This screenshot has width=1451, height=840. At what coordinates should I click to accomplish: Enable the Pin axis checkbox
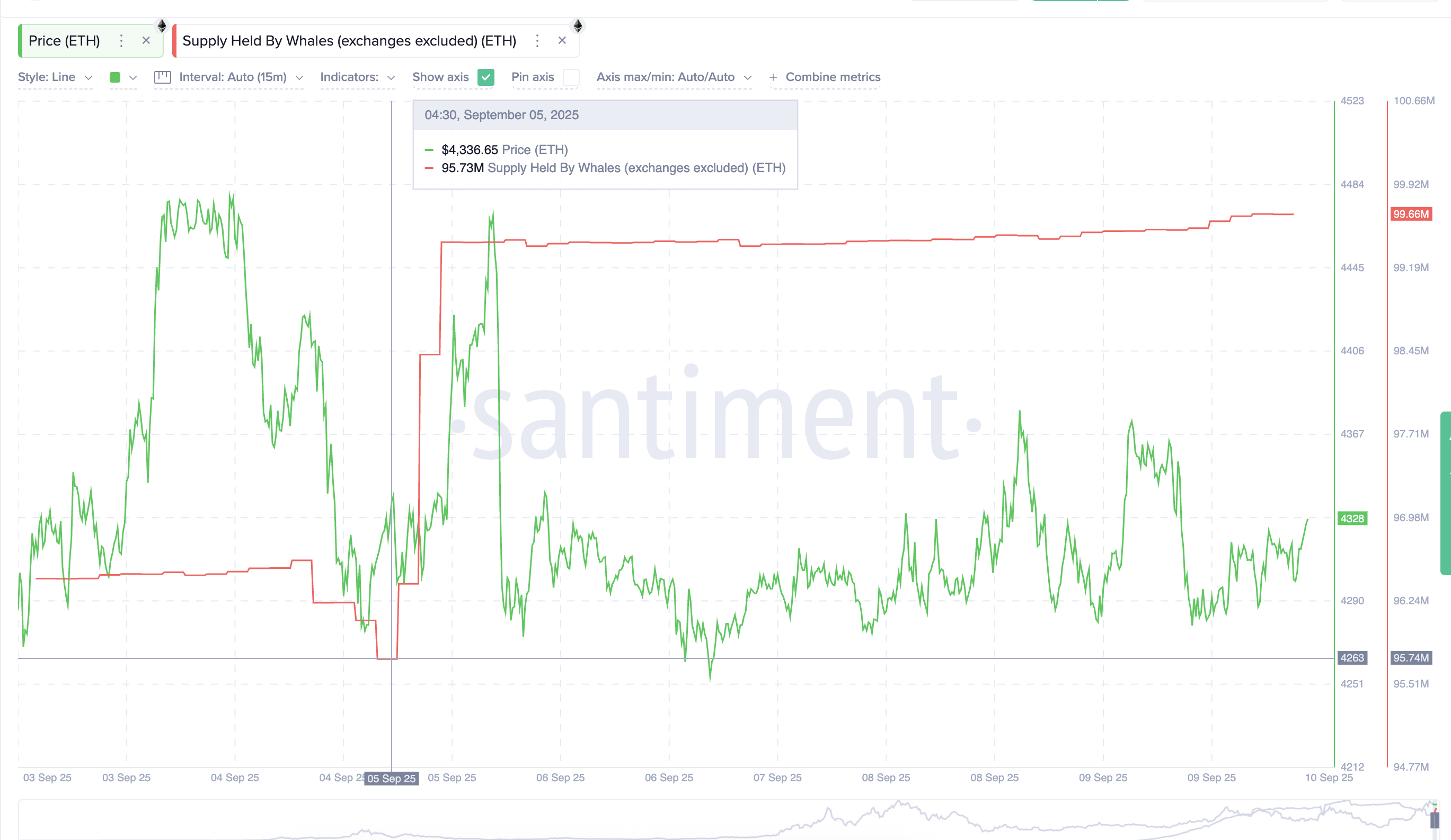pyautogui.click(x=571, y=77)
